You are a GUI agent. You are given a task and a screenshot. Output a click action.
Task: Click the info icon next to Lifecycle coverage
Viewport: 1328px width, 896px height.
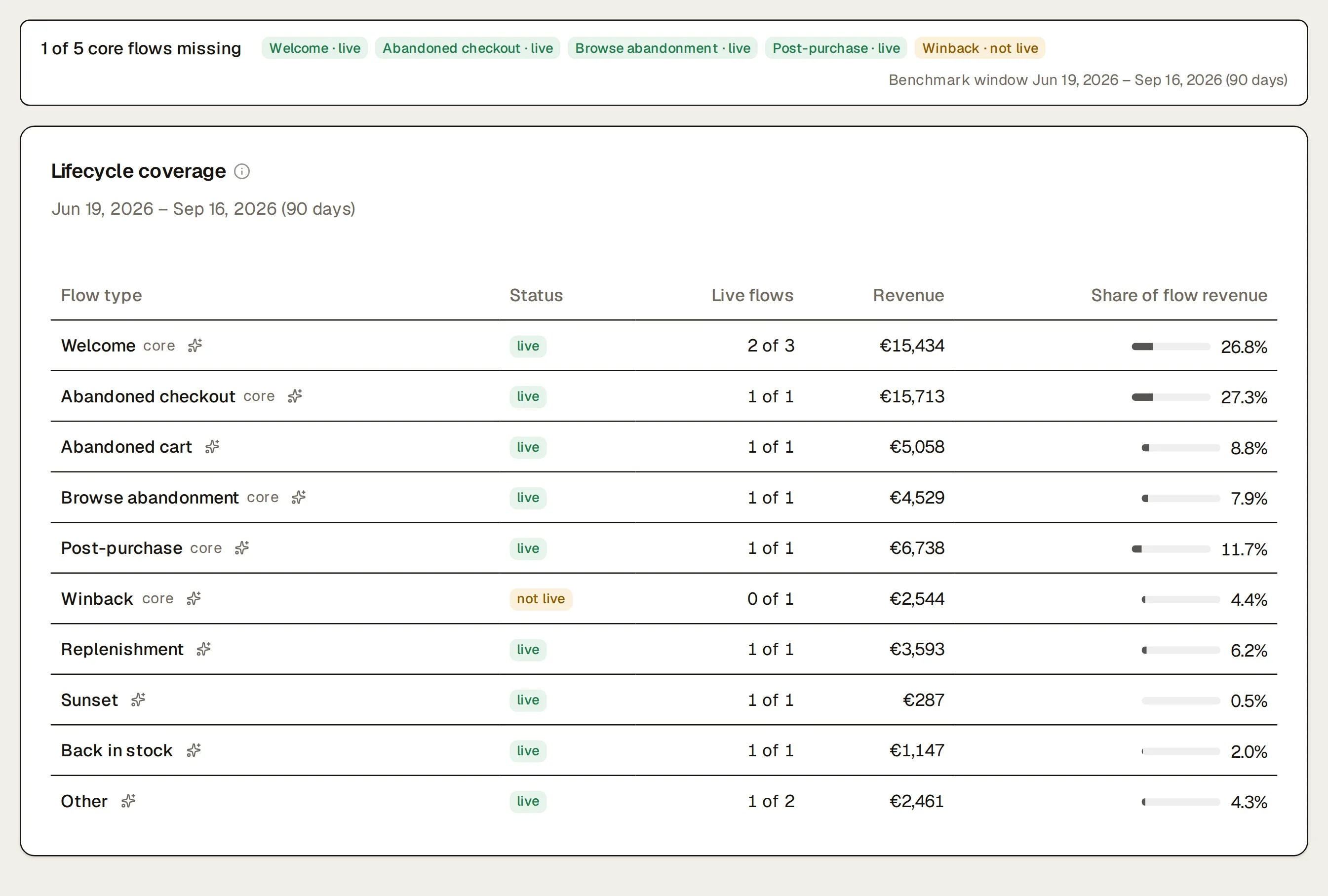click(x=242, y=171)
